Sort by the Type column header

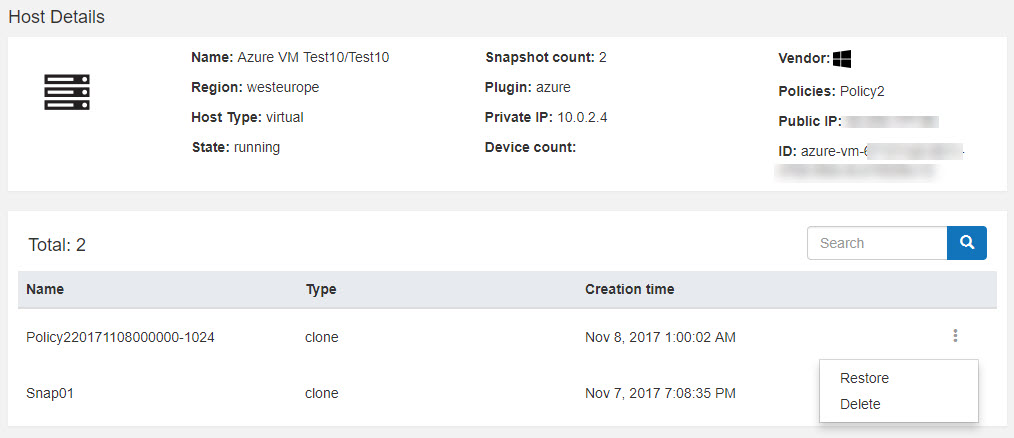pos(320,289)
